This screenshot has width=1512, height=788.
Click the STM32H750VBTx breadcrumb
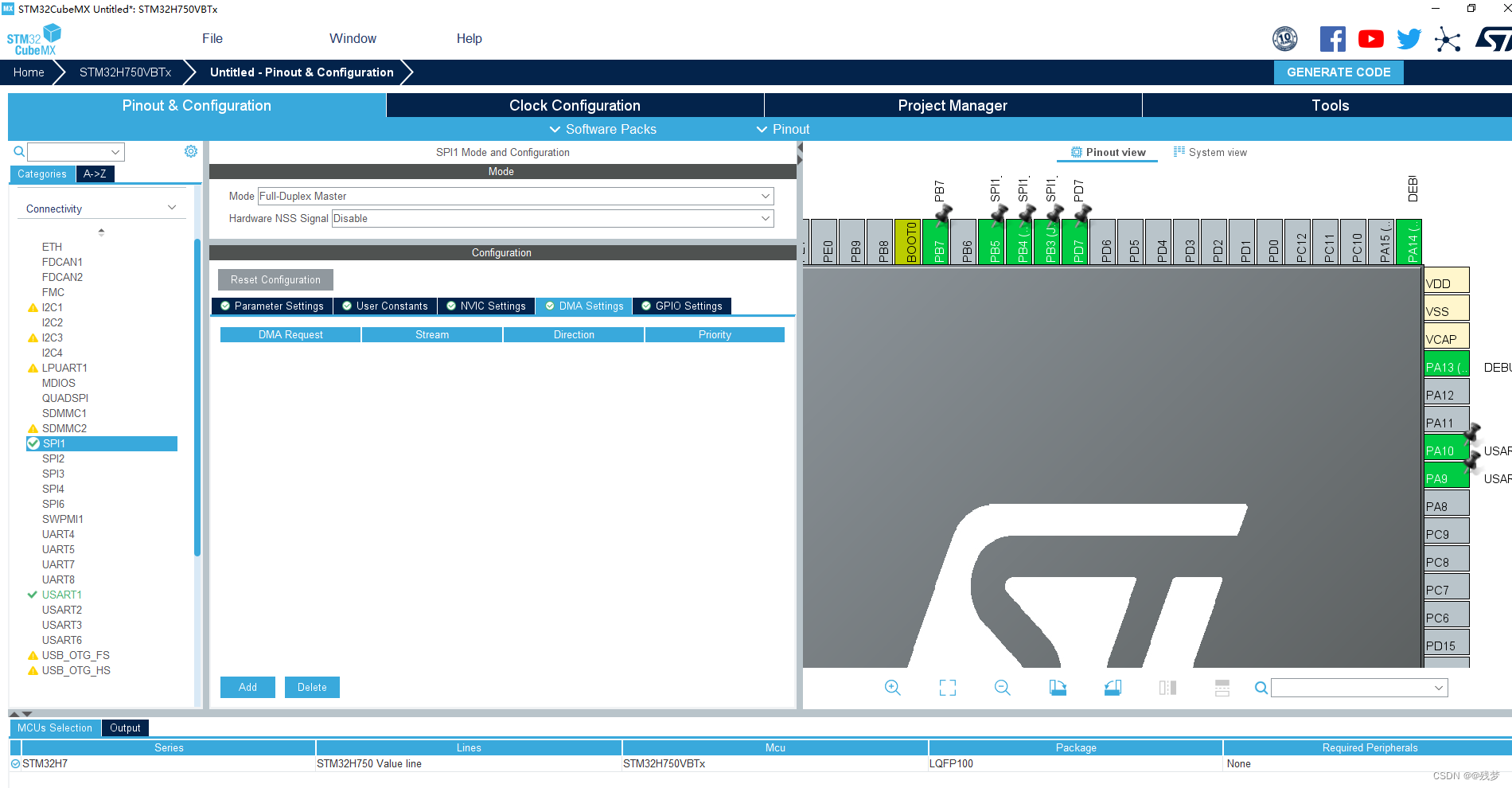[125, 72]
